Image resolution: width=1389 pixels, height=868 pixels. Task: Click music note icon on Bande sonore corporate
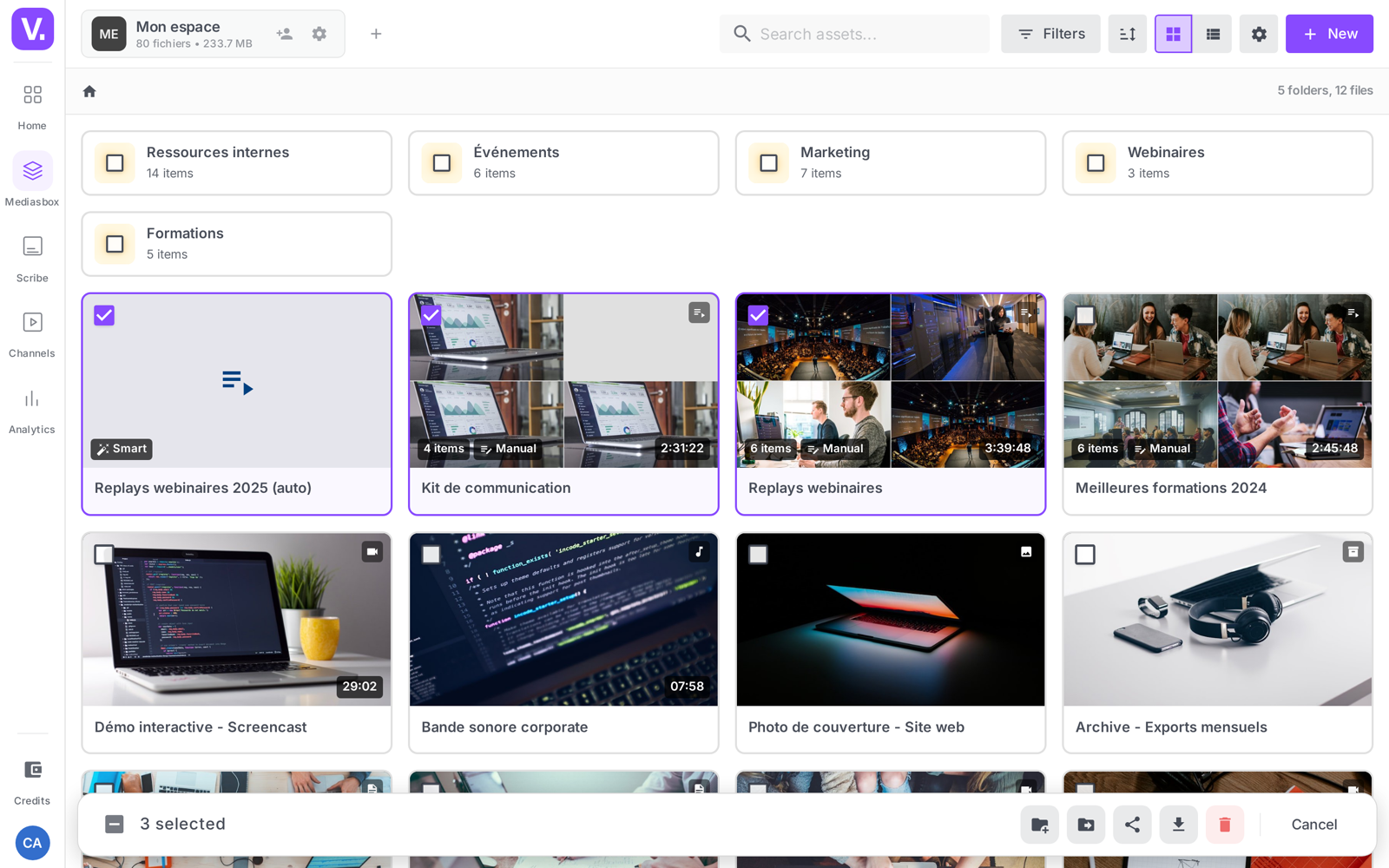click(x=699, y=552)
